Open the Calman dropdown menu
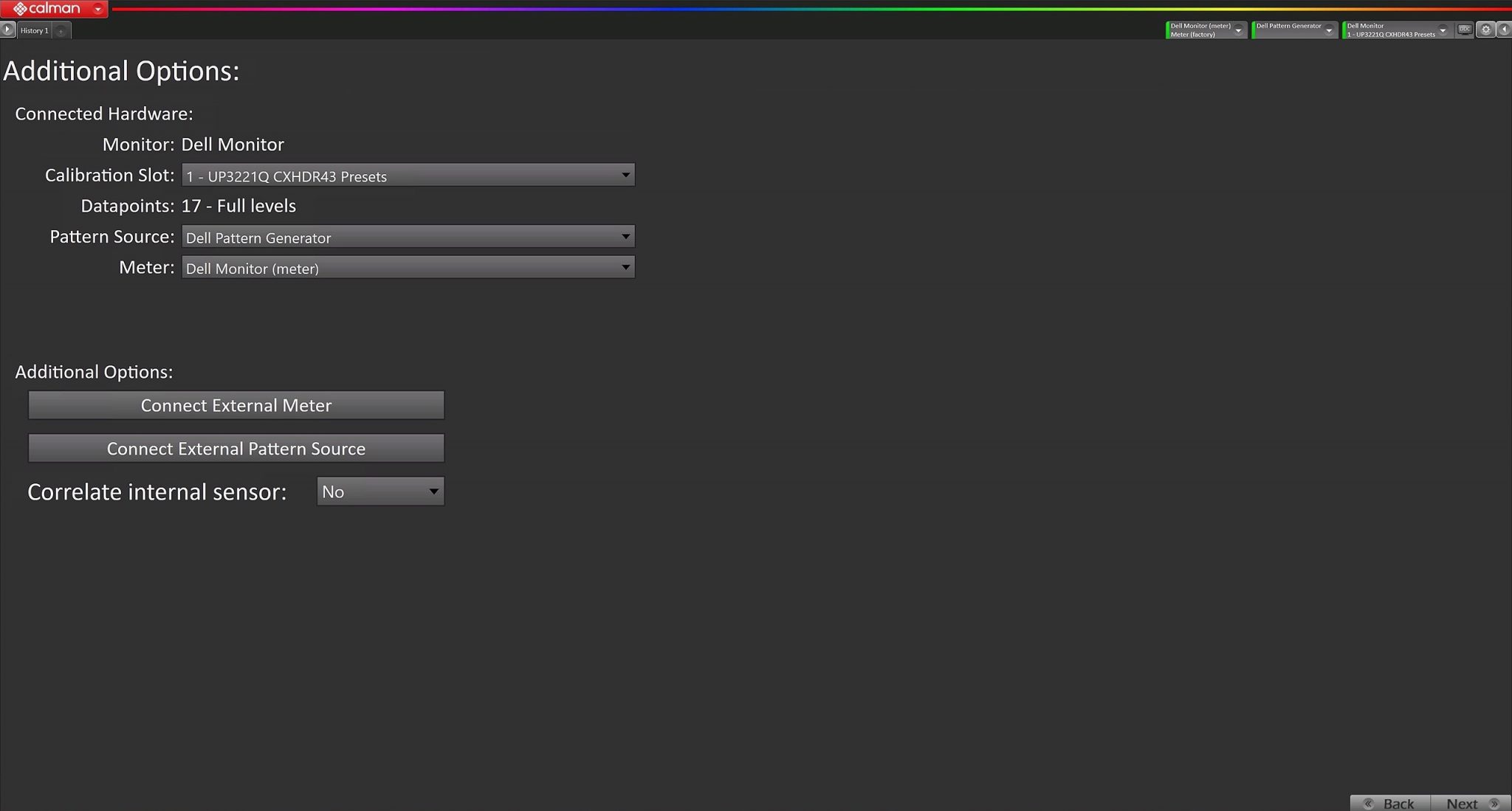Image resolution: width=1512 pixels, height=811 pixels. [x=97, y=8]
